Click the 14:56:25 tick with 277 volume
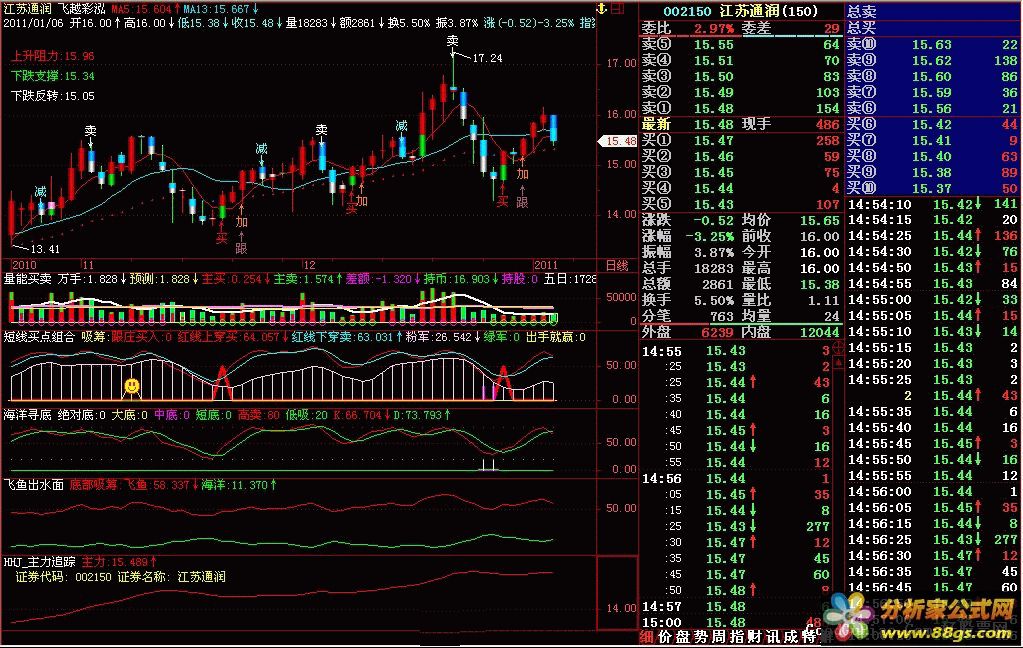The width and height of the screenshot is (1023, 648). [x=933, y=540]
